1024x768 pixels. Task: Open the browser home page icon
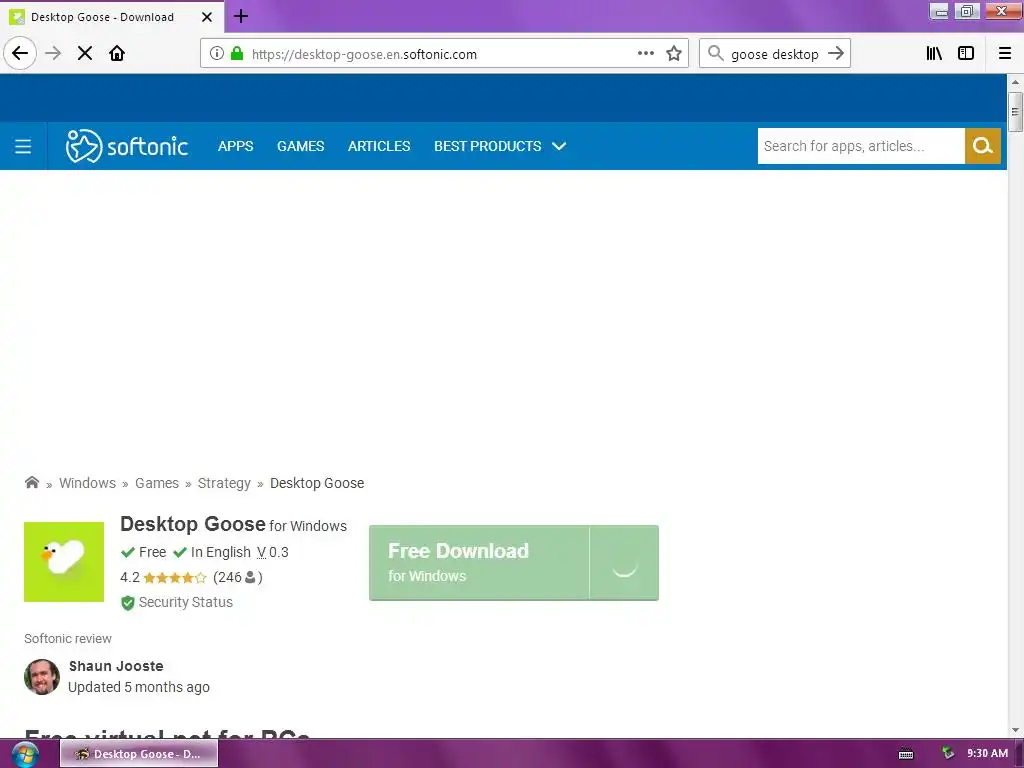[x=117, y=53]
